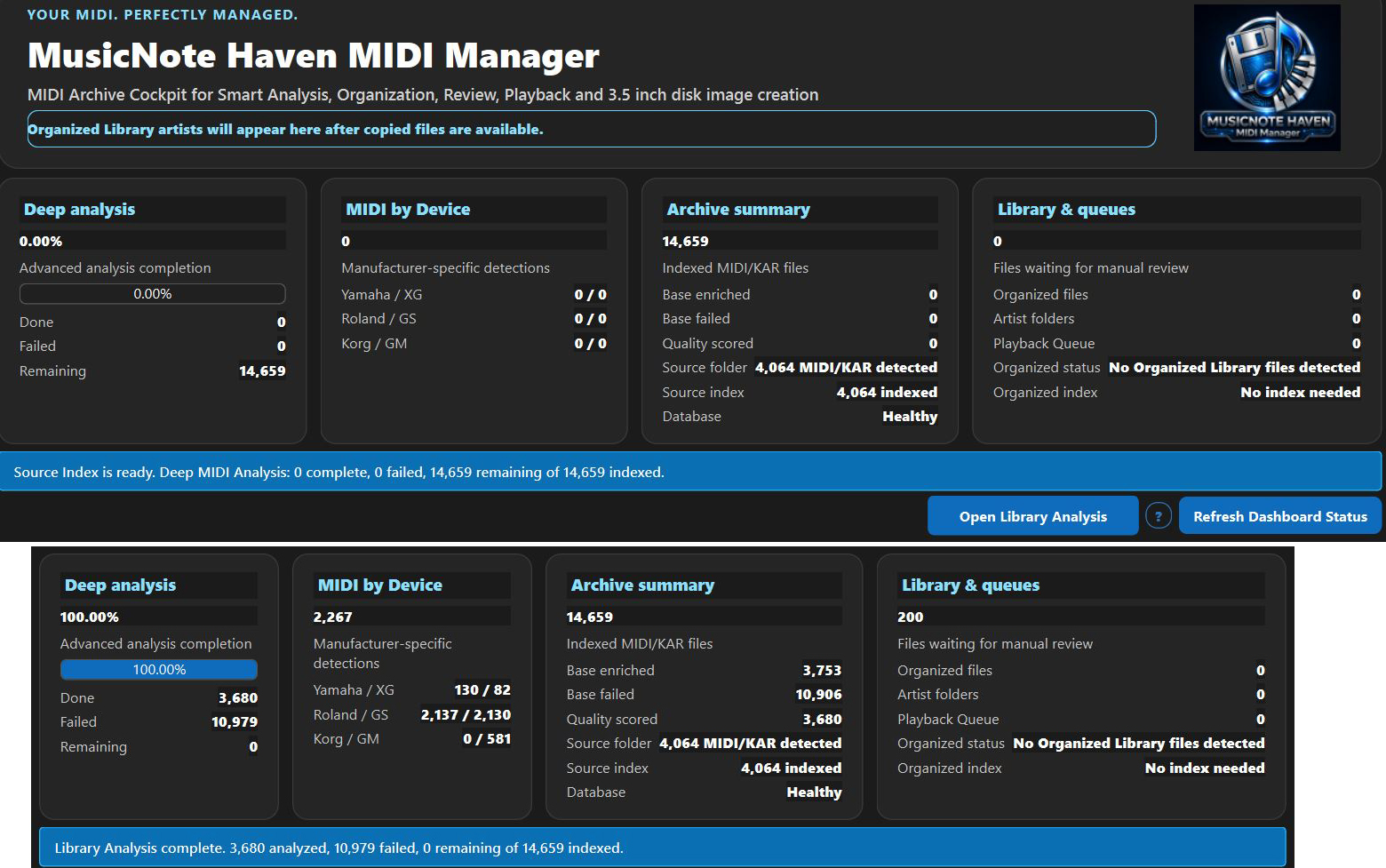Screen dimensions: 1386x868
Task: Select the Organized Library artists notice box
Action: click(x=592, y=129)
